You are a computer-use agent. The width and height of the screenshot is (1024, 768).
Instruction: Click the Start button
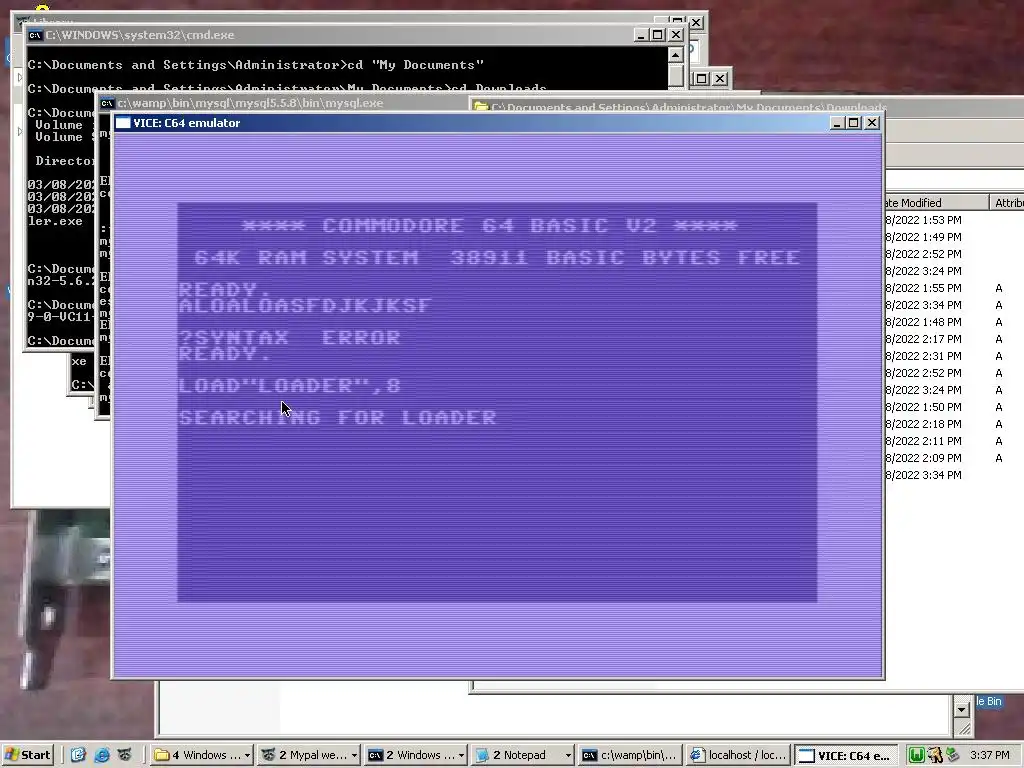coord(27,755)
